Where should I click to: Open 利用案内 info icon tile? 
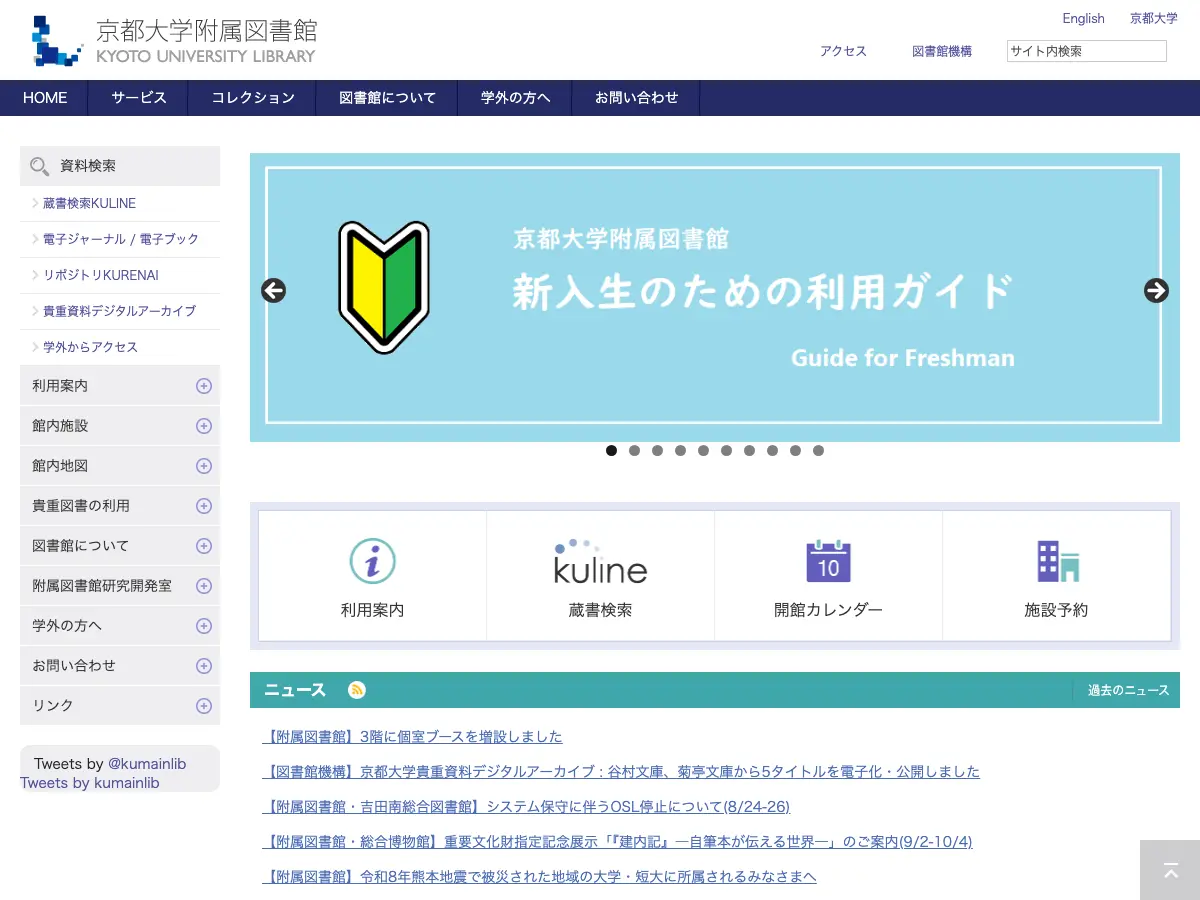[x=372, y=576]
